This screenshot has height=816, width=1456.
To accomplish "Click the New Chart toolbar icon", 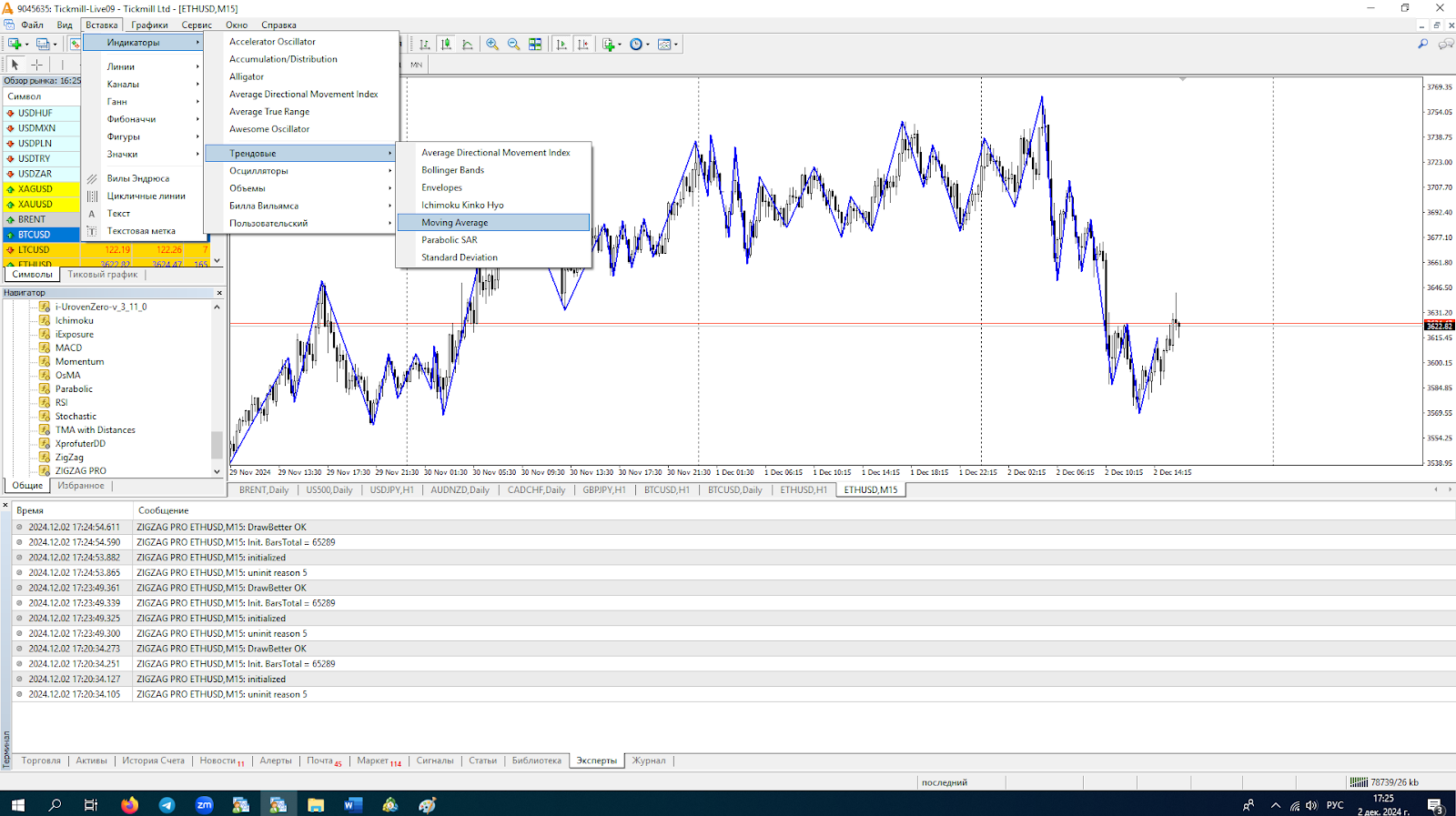I will 15,44.
